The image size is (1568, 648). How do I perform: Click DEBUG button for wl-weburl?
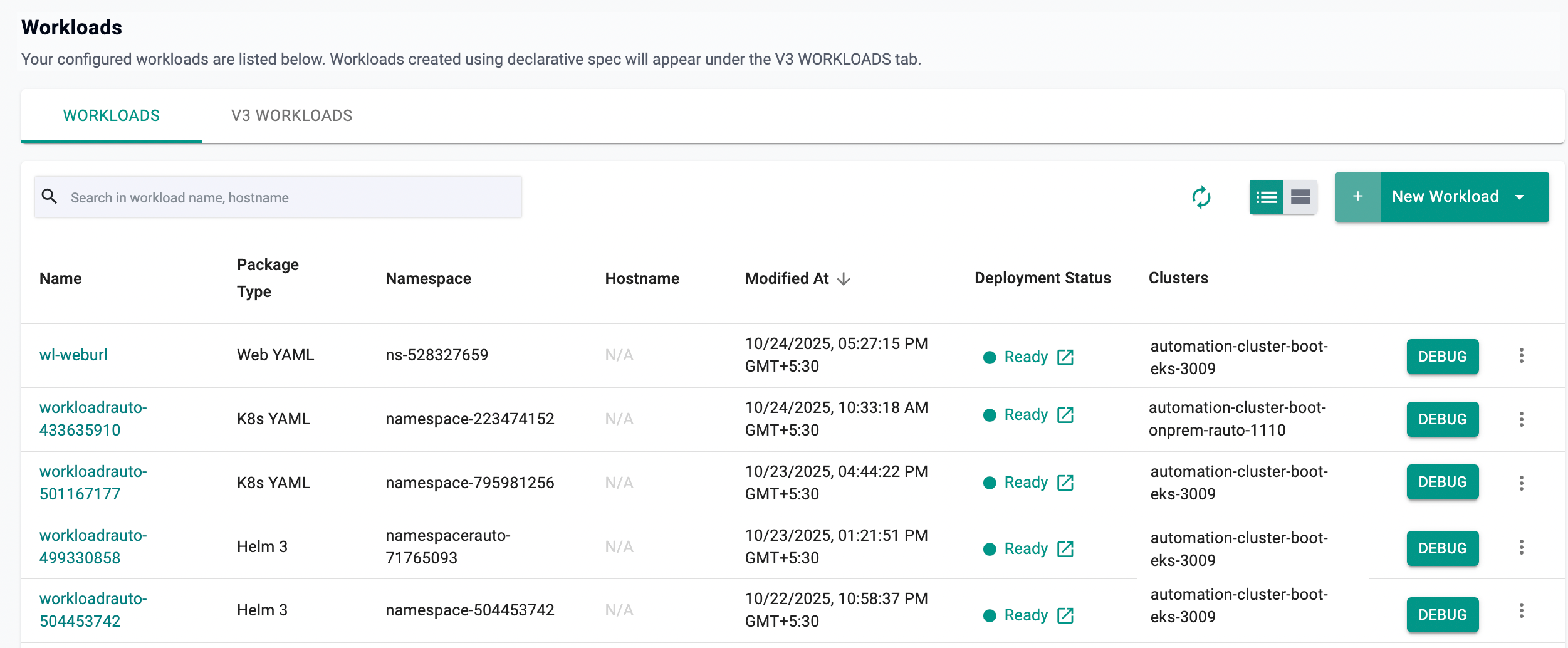point(1442,357)
